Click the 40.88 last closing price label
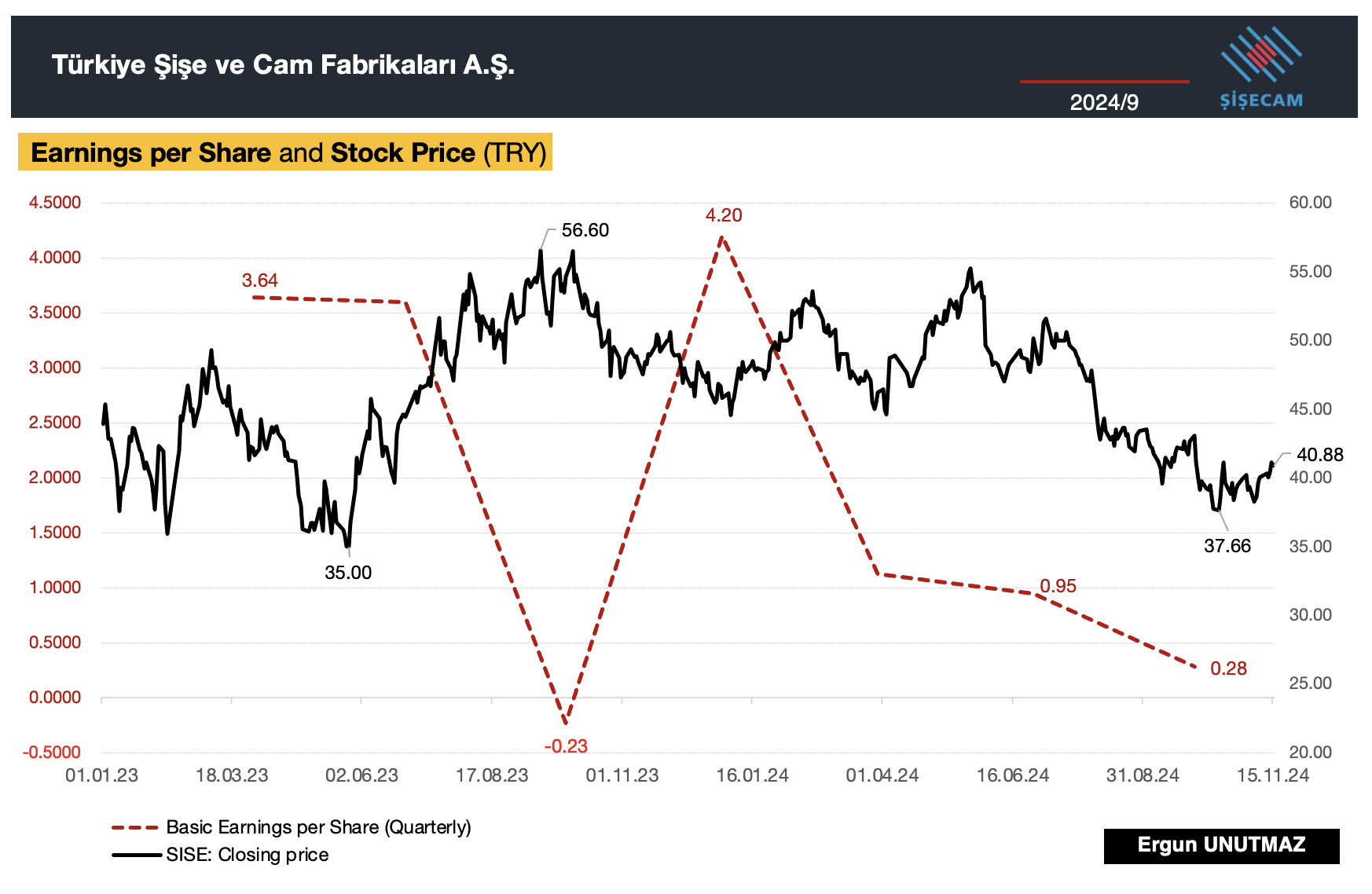The width and height of the screenshot is (1372, 894). click(1320, 455)
